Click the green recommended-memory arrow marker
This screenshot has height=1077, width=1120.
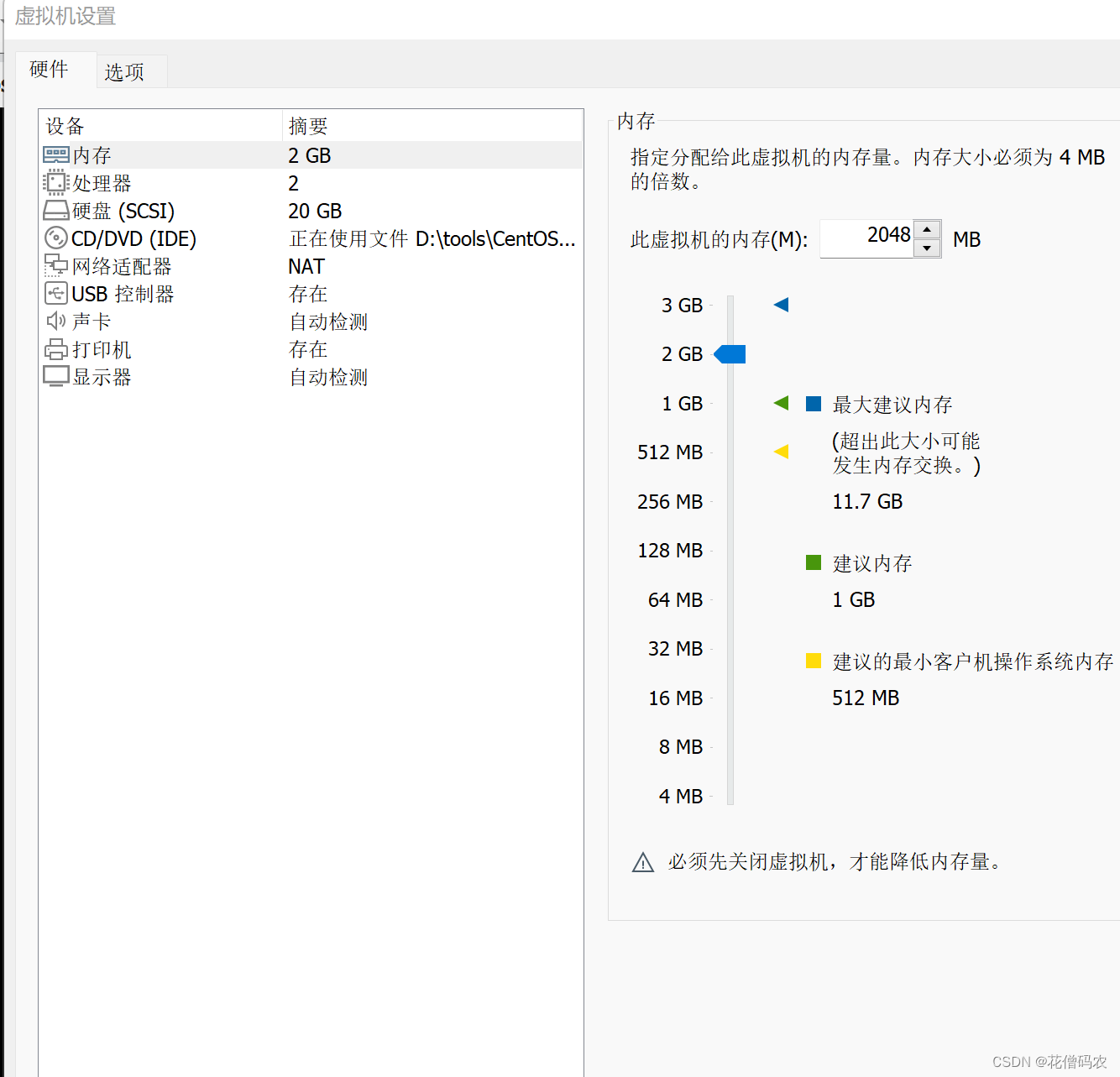tap(781, 403)
